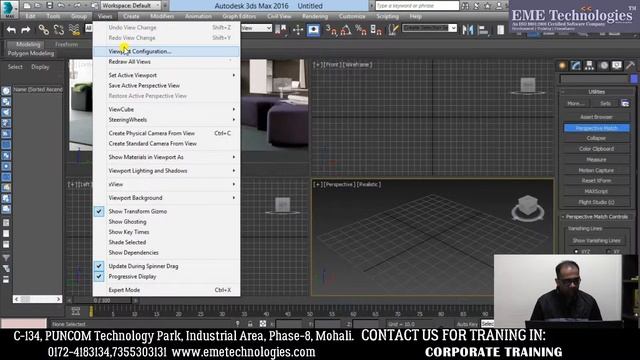Expand the Set Active Viewport submenu
Viewport: 640px width, 360px height.
tap(167, 75)
